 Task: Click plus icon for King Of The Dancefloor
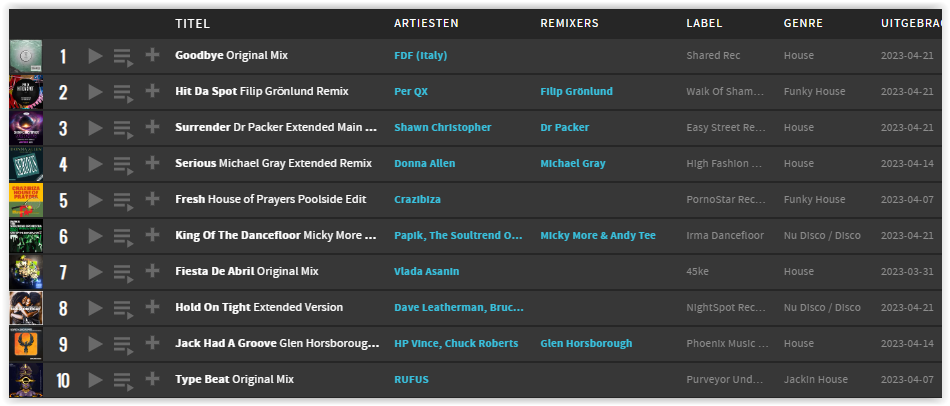152,235
